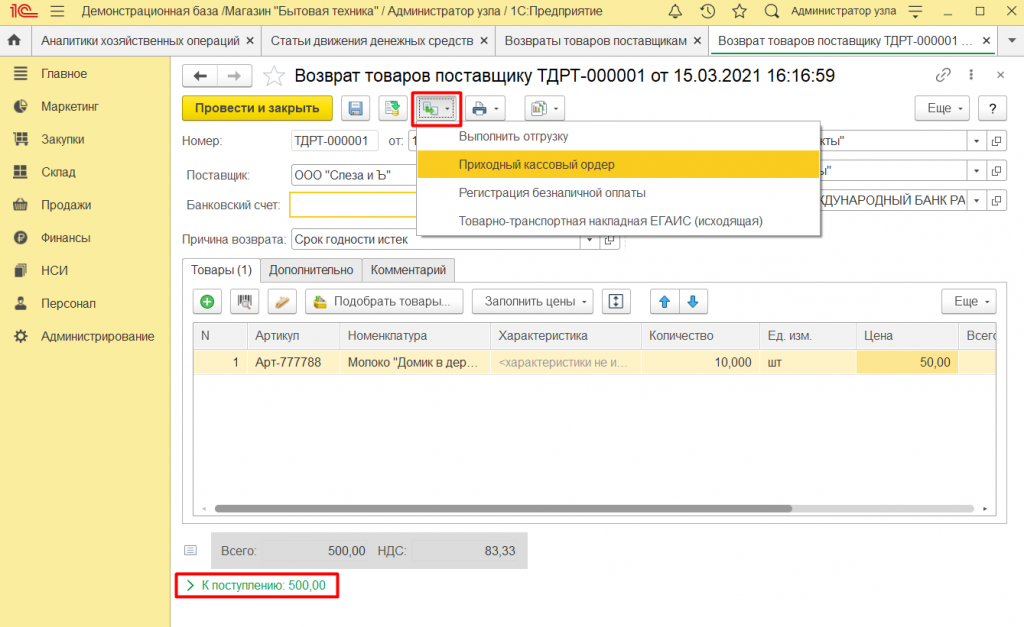Open the history clock icon in title bar
Viewport: 1024px width, 627px height.
tap(707, 12)
